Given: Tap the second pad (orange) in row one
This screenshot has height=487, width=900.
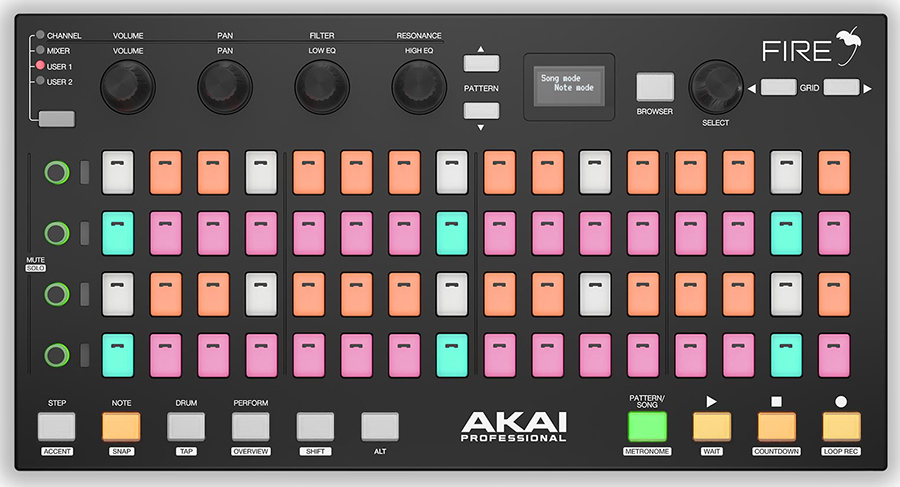Looking at the screenshot, I should 165,172.
